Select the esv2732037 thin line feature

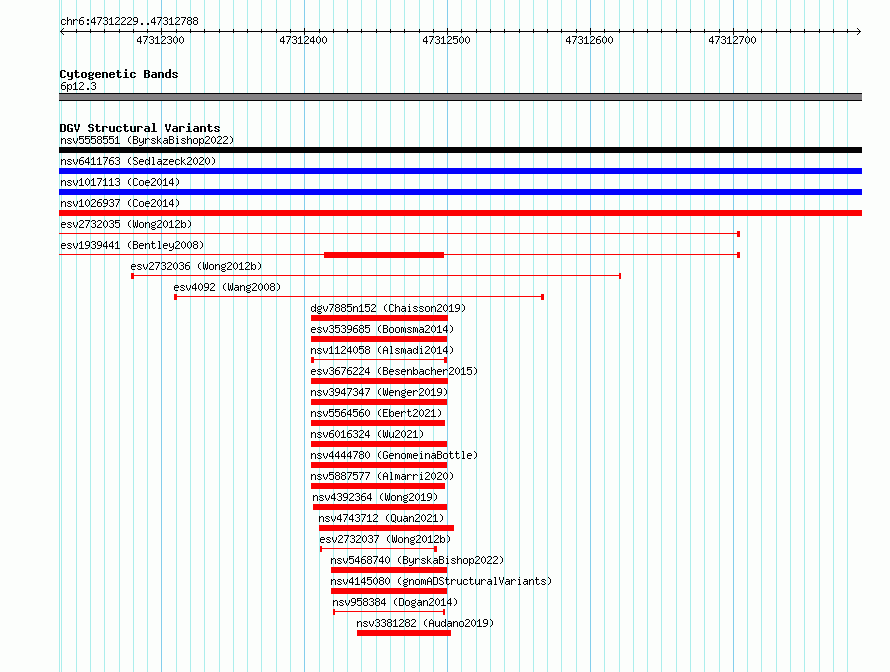379,549
